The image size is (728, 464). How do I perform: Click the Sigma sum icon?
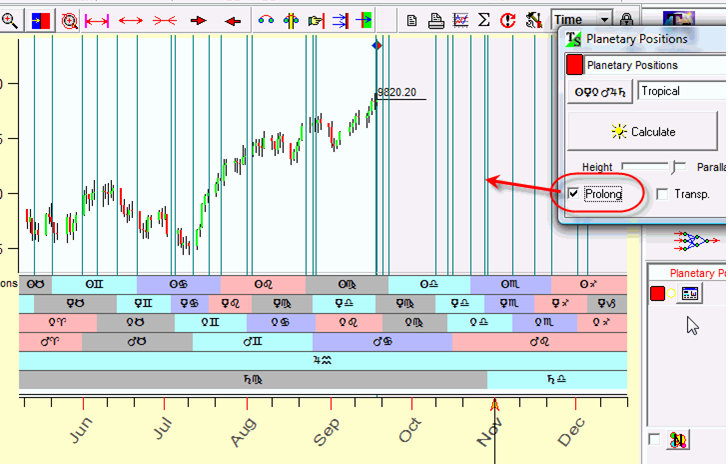(x=484, y=20)
